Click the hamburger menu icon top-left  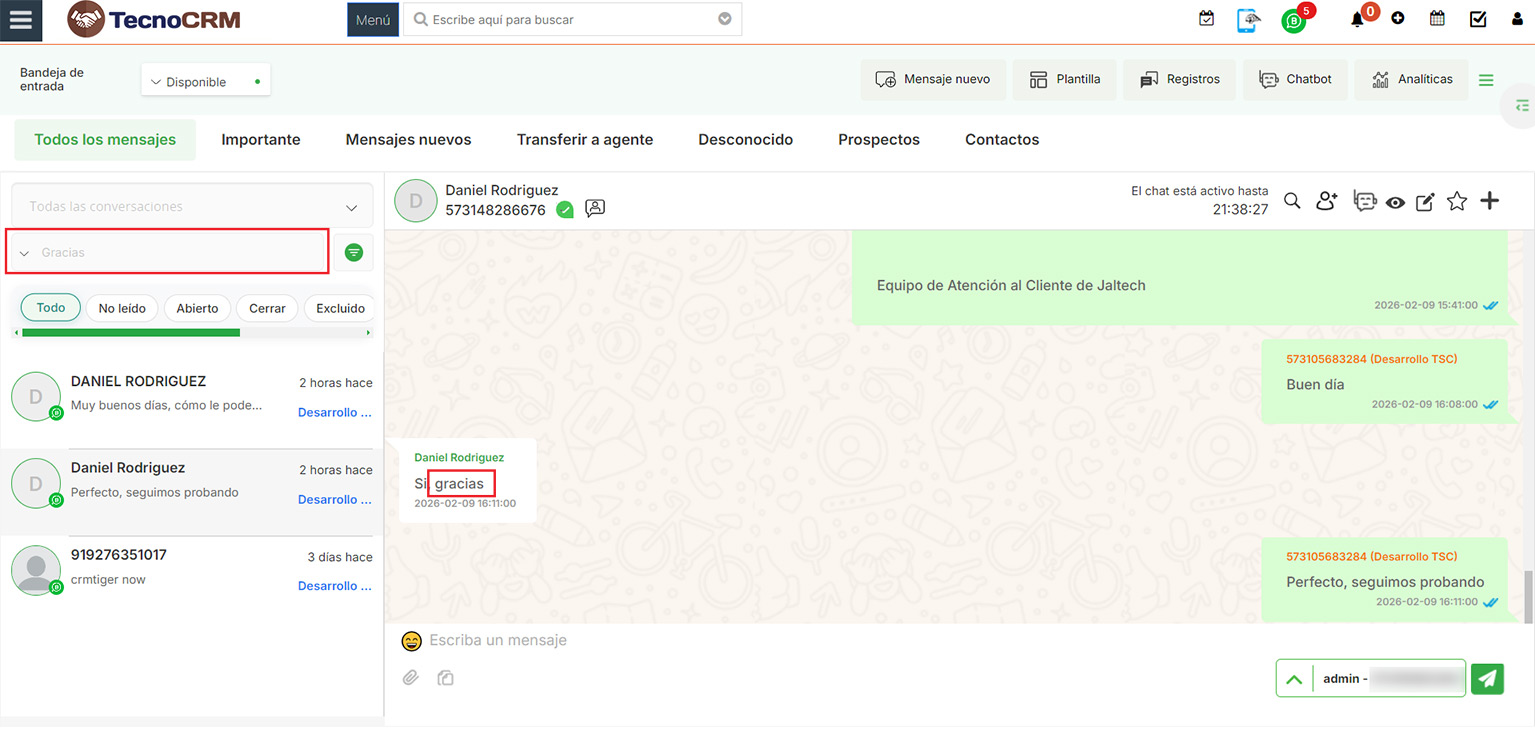20,20
